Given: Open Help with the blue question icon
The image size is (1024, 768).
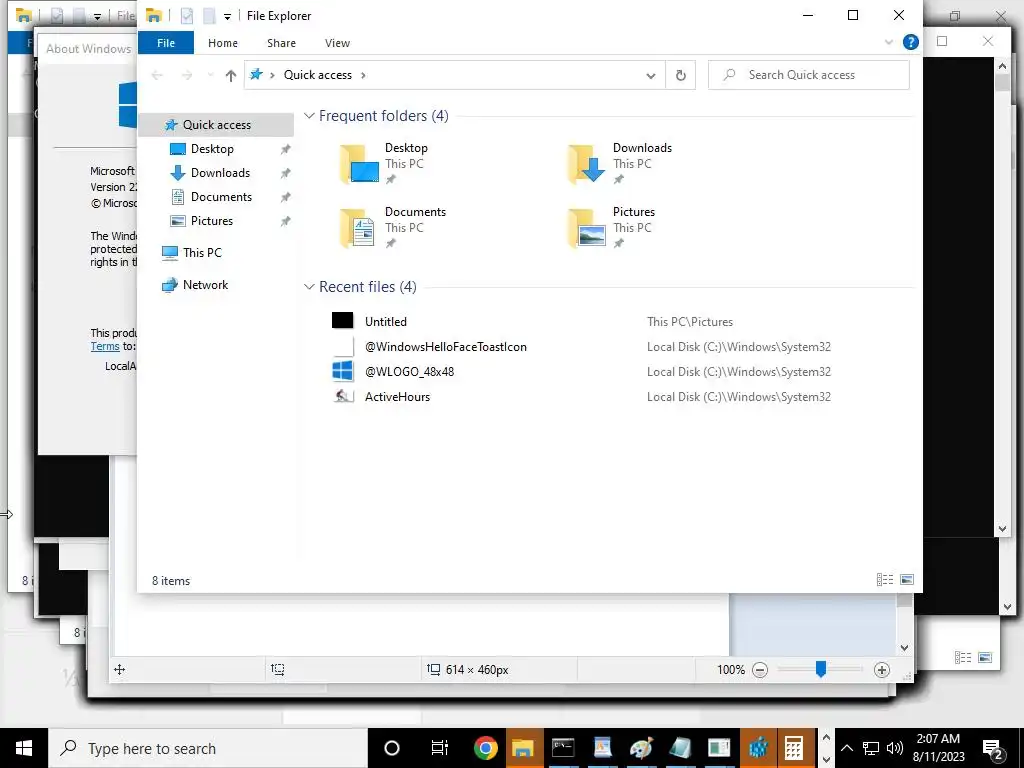Looking at the screenshot, I should [910, 42].
